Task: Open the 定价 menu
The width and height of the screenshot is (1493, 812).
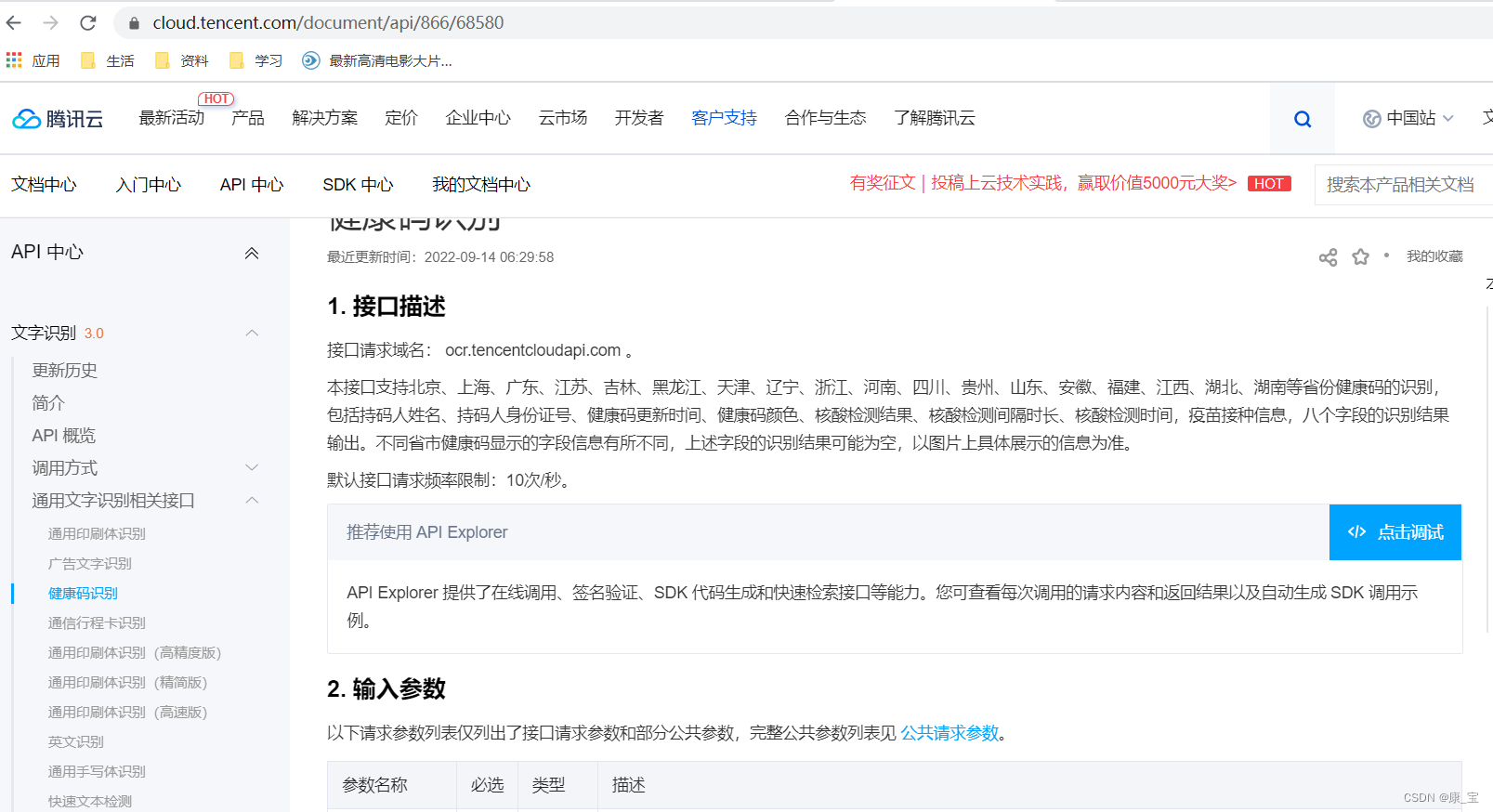Action: [x=401, y=118]
